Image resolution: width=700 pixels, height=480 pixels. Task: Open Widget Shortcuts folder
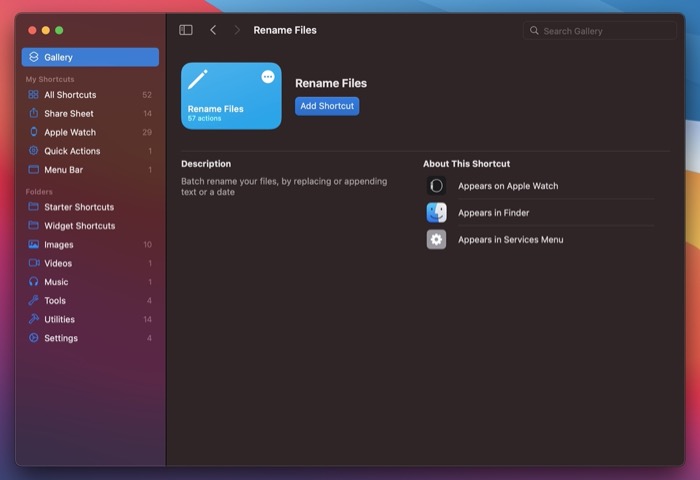point(90,225)
